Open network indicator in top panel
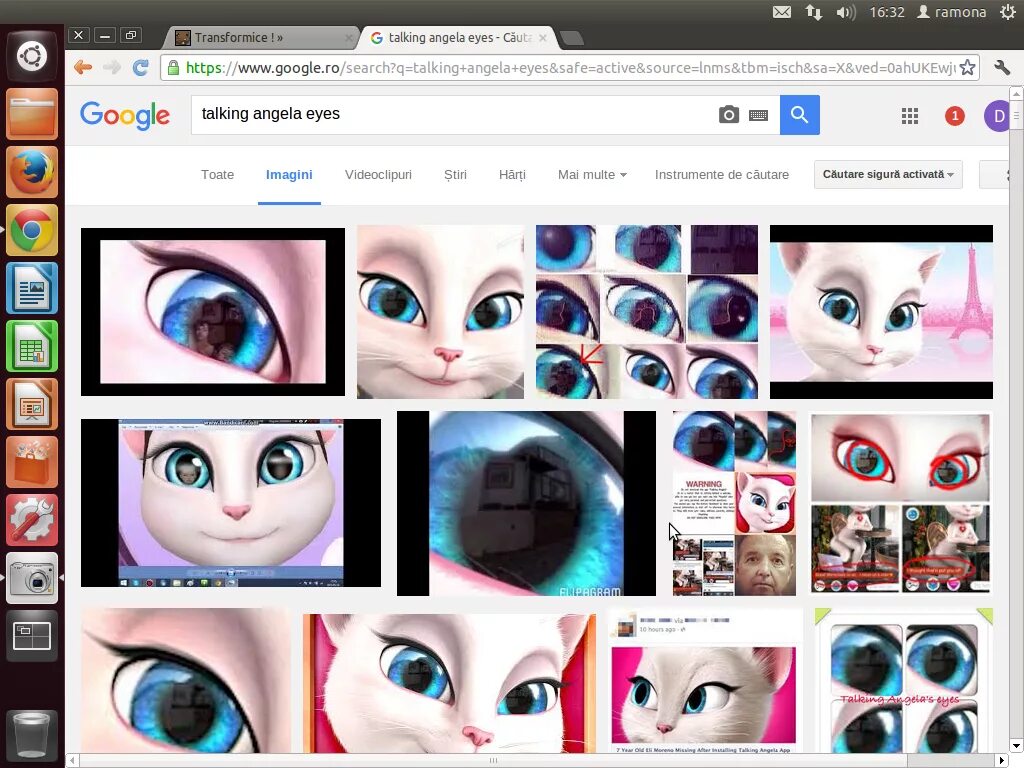 813,12
